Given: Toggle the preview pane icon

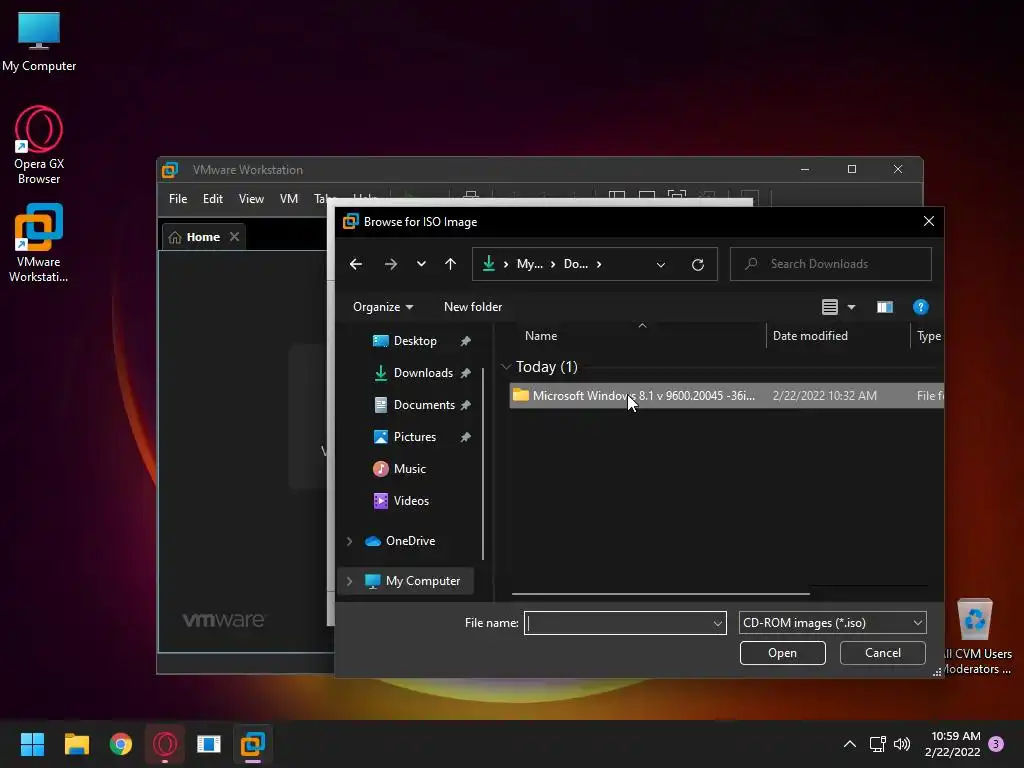Looking at the screenshot, I should [x=885, y=307].
